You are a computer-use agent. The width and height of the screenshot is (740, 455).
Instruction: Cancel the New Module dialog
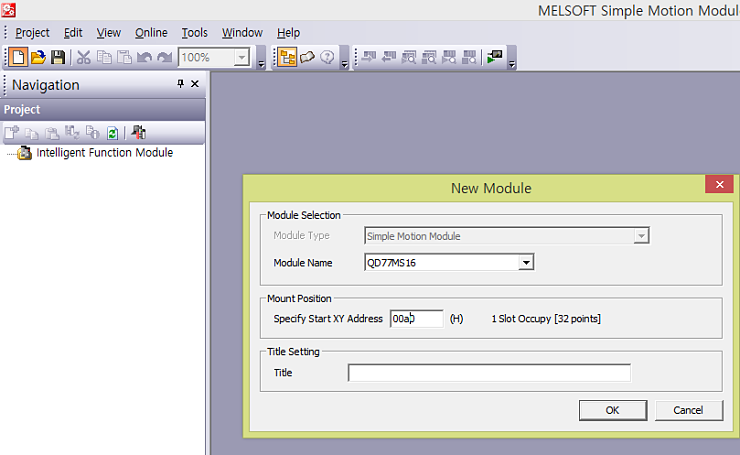(689, 410)
